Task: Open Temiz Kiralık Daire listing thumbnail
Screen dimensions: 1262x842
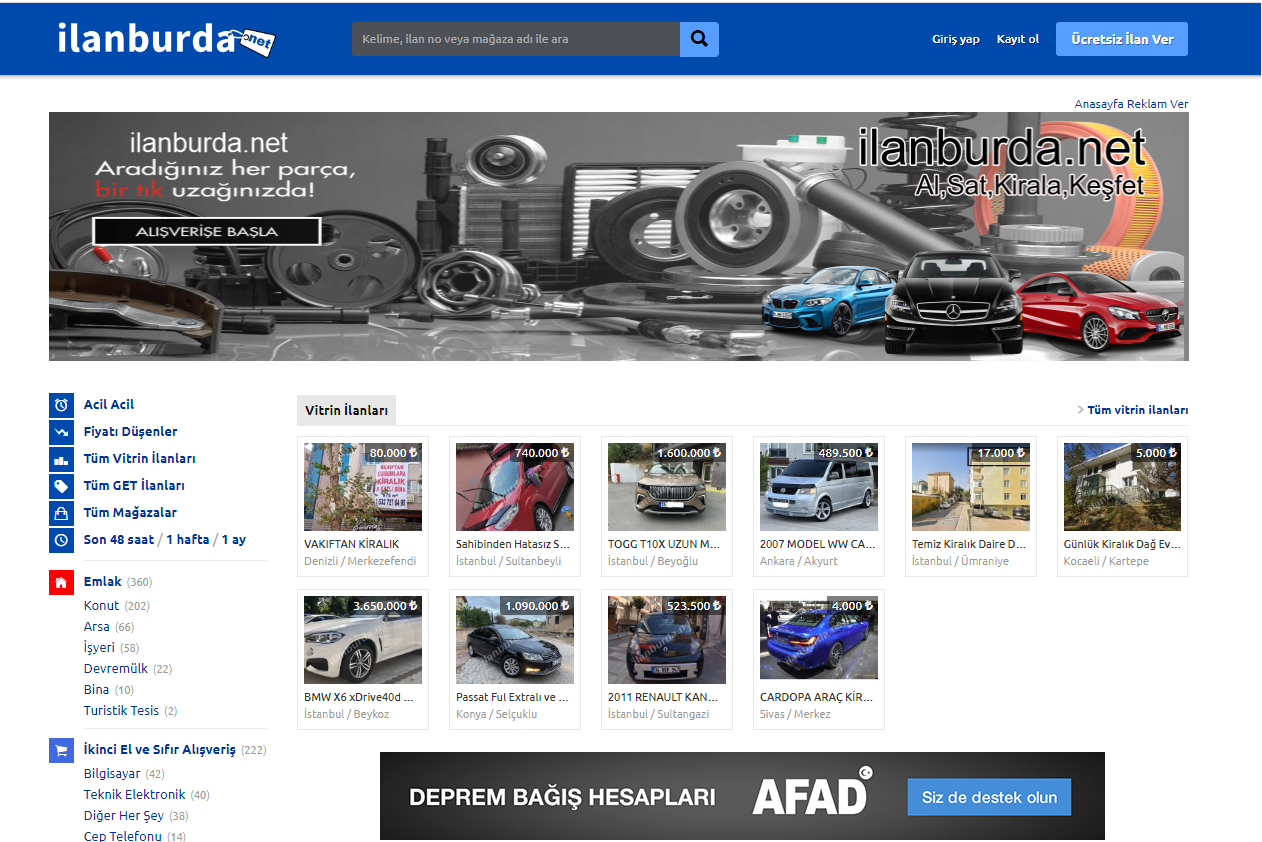Action: pyautogui.click(x=971, y=487)
